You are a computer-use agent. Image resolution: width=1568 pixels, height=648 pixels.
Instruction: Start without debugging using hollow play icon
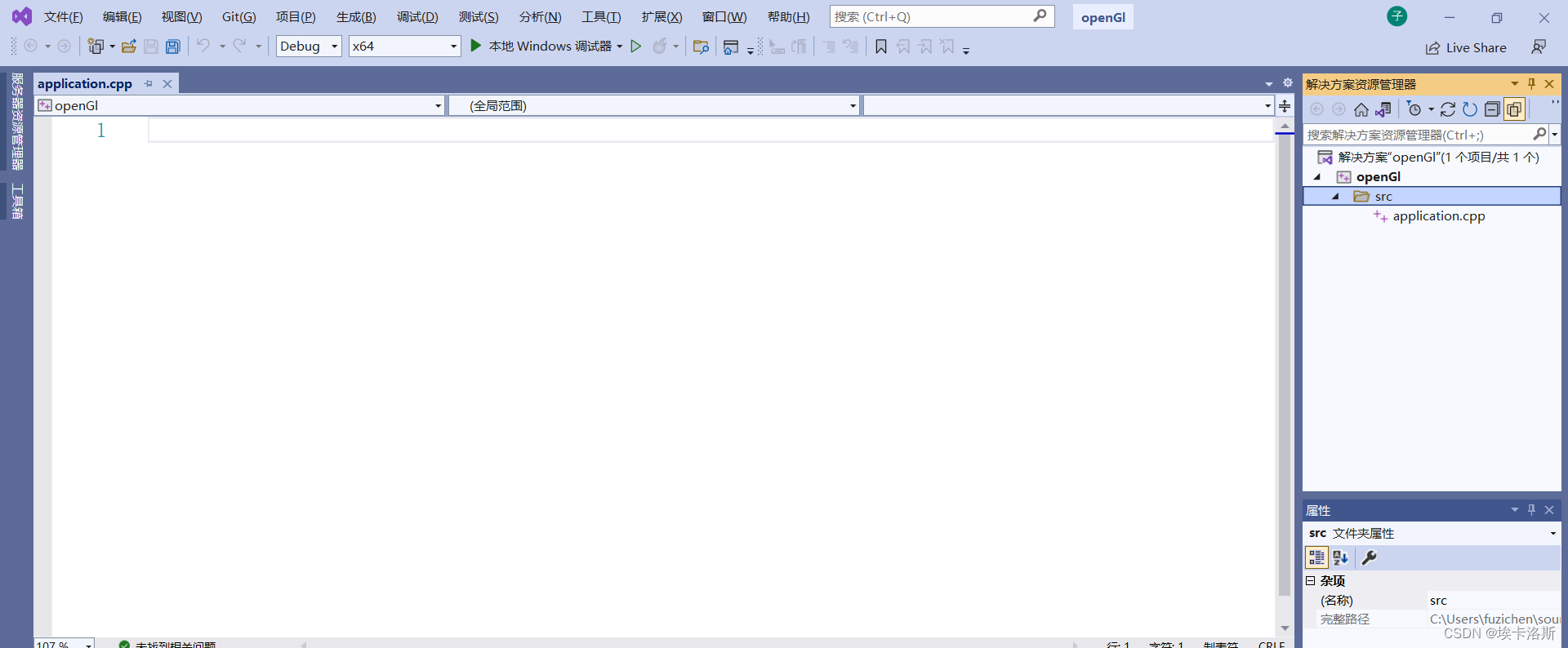coord(636,47)
